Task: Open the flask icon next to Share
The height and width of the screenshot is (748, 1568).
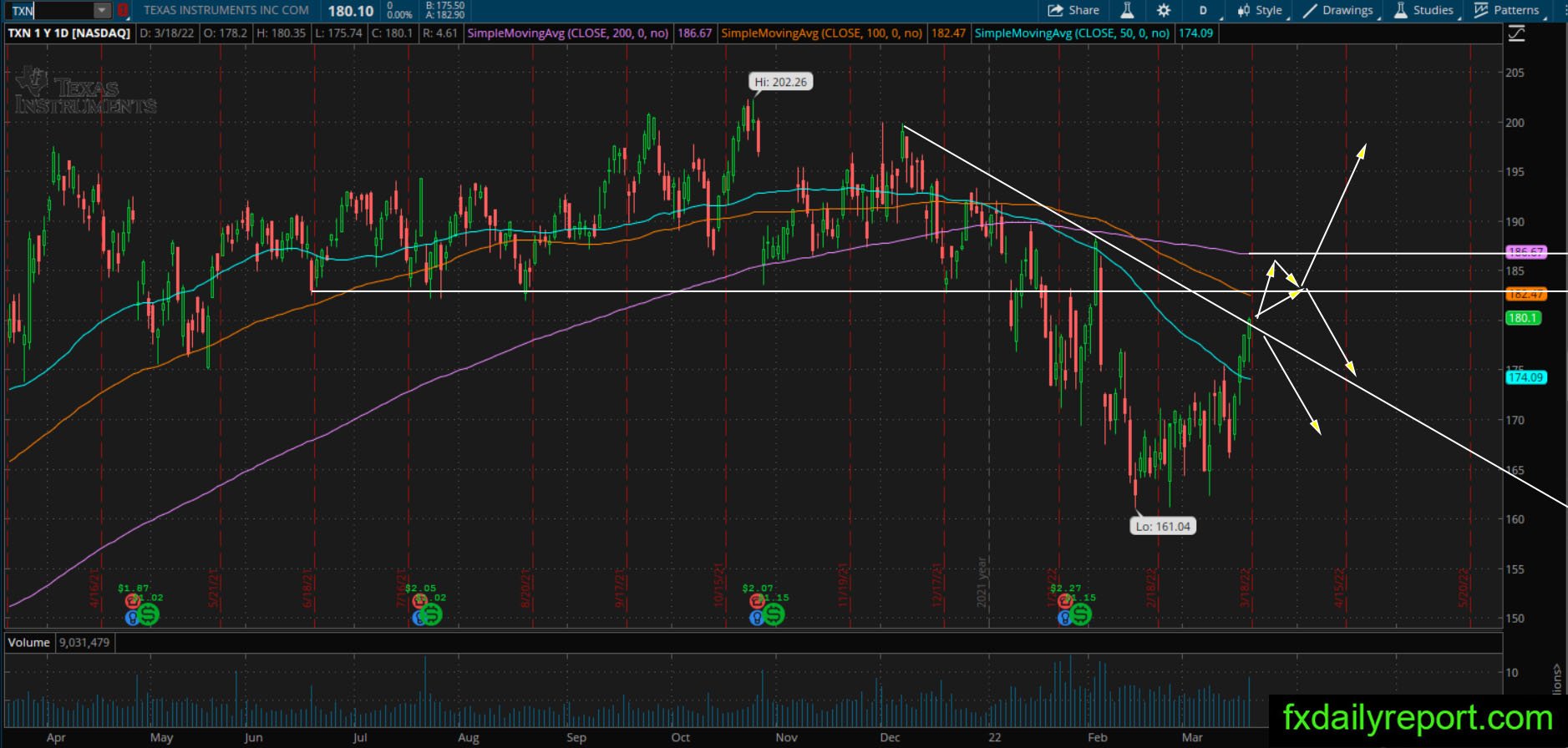Action: (1127, 10)
